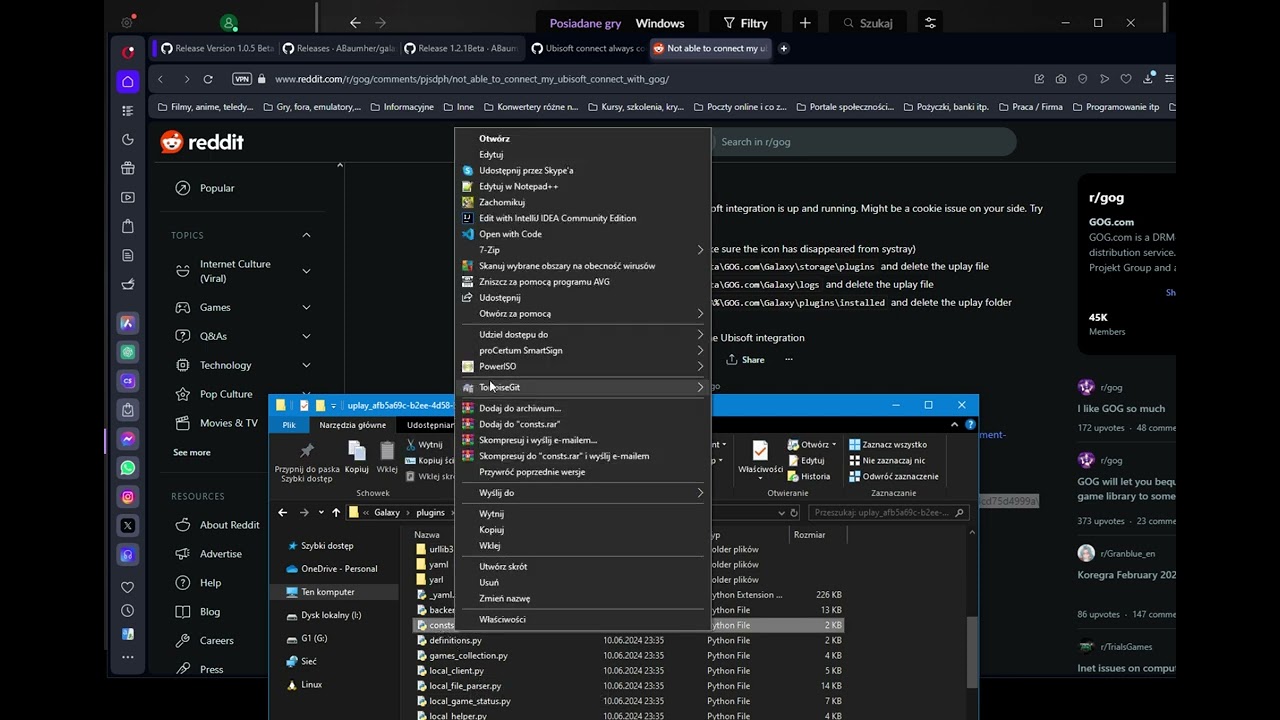The image size is (1280, 720).
Task: Reload the Reddit page in the browser
Action: click(x=208, y=79)
